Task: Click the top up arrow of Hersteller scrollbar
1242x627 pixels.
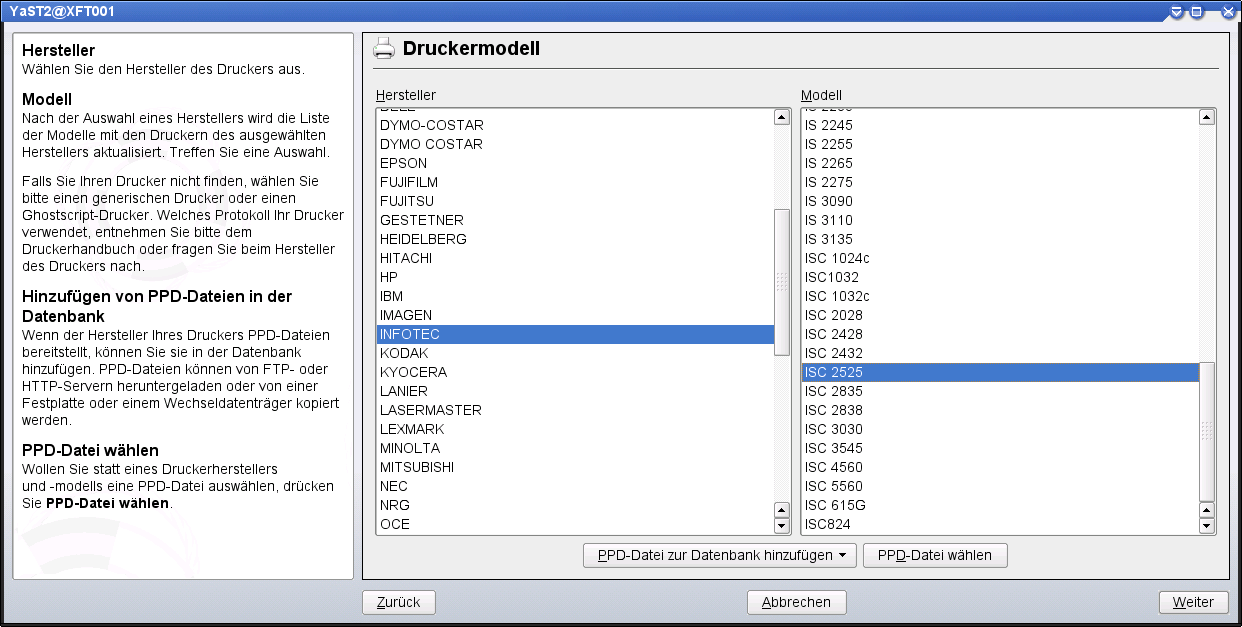Action: (782, 117)
